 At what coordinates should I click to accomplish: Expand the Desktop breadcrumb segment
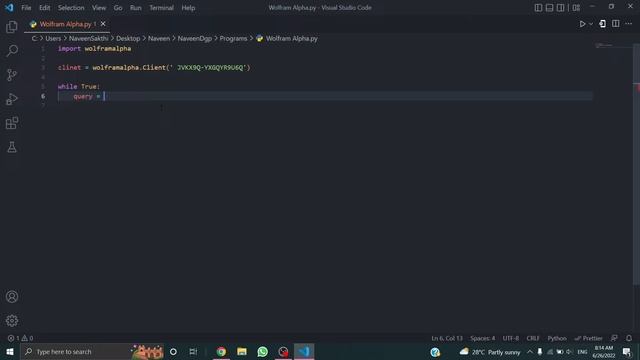click(128, 38)
